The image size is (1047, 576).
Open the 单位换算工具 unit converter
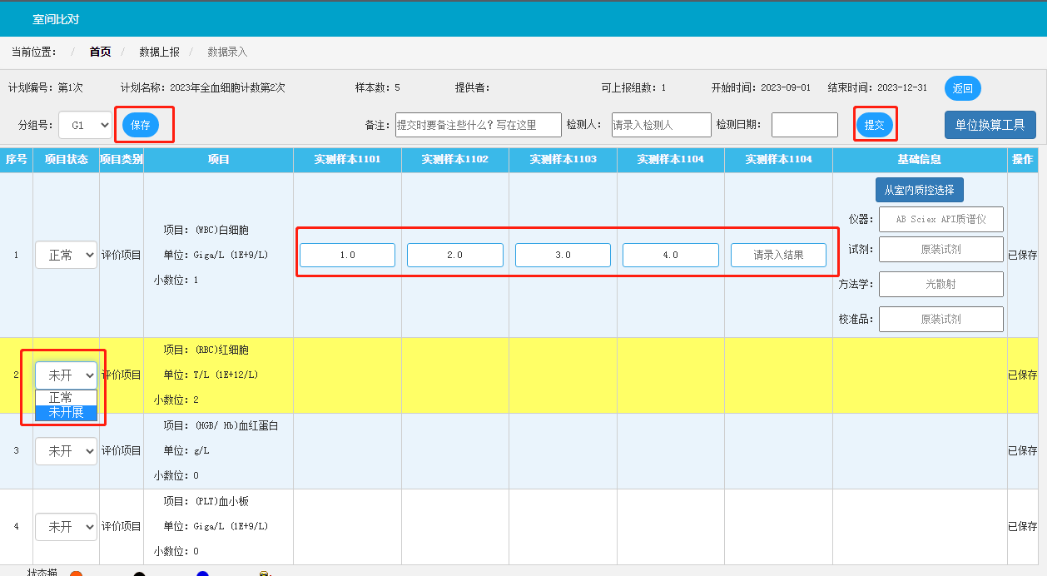click(x=990, y=125)
